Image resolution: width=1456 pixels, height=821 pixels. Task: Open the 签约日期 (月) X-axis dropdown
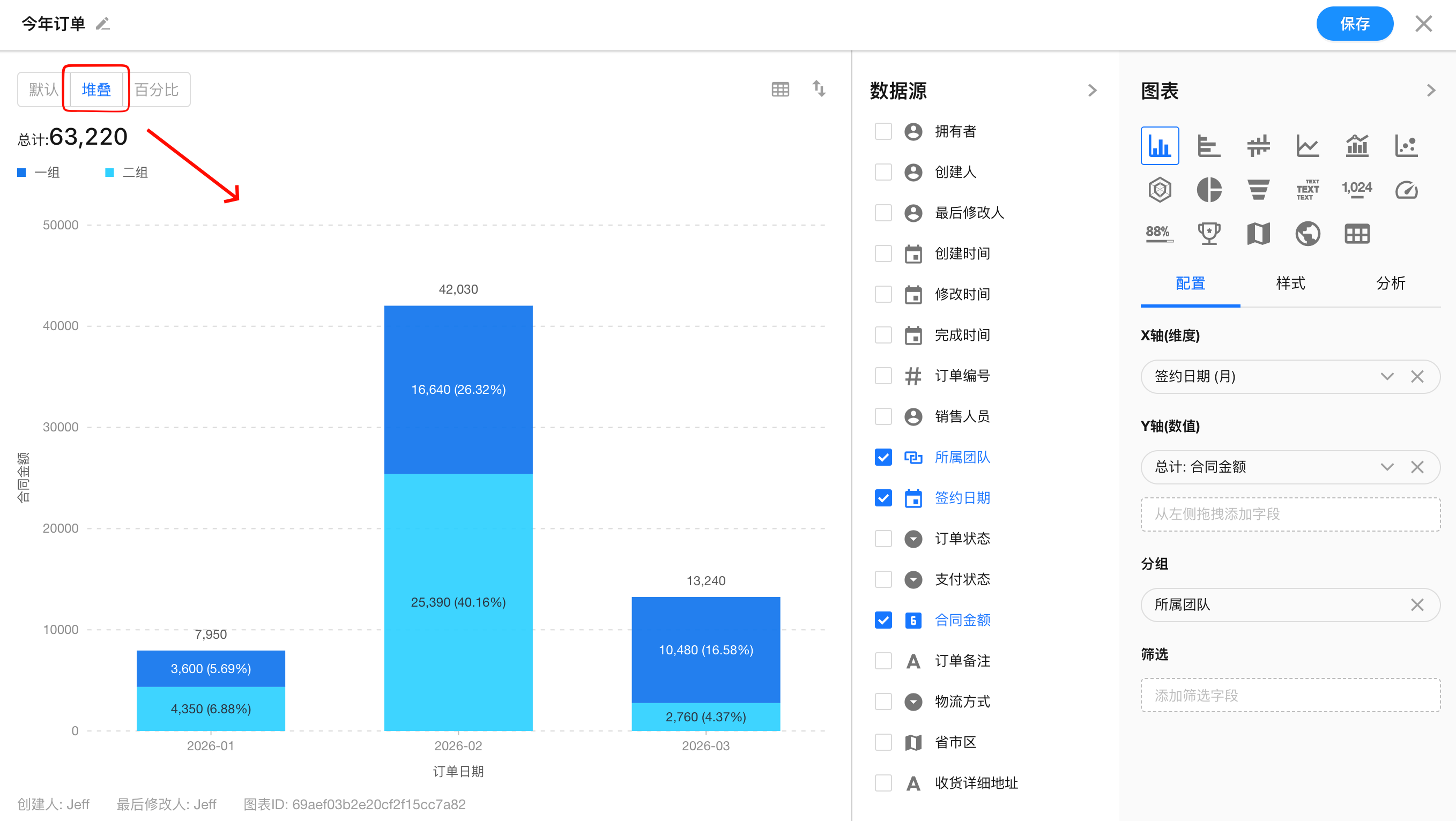[1386, 376]
